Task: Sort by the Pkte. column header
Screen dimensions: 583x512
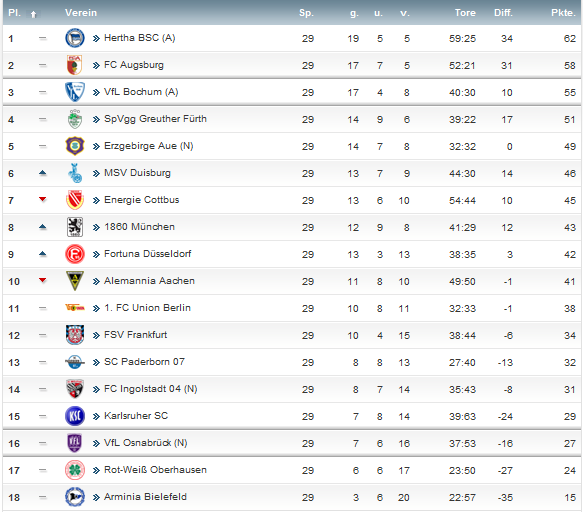Action: point(563,13)
